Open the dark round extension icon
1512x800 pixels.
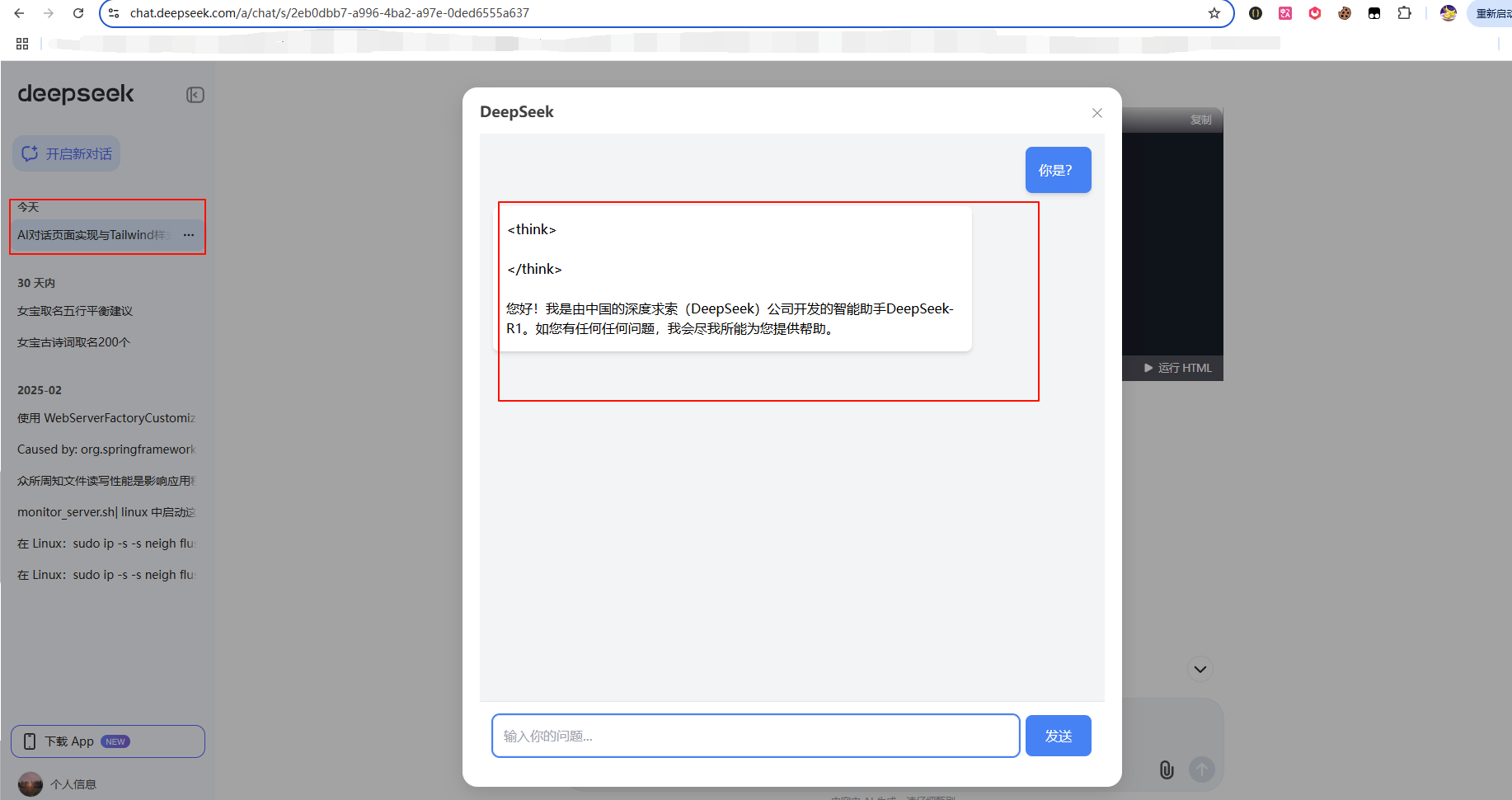click(1256, 13)
